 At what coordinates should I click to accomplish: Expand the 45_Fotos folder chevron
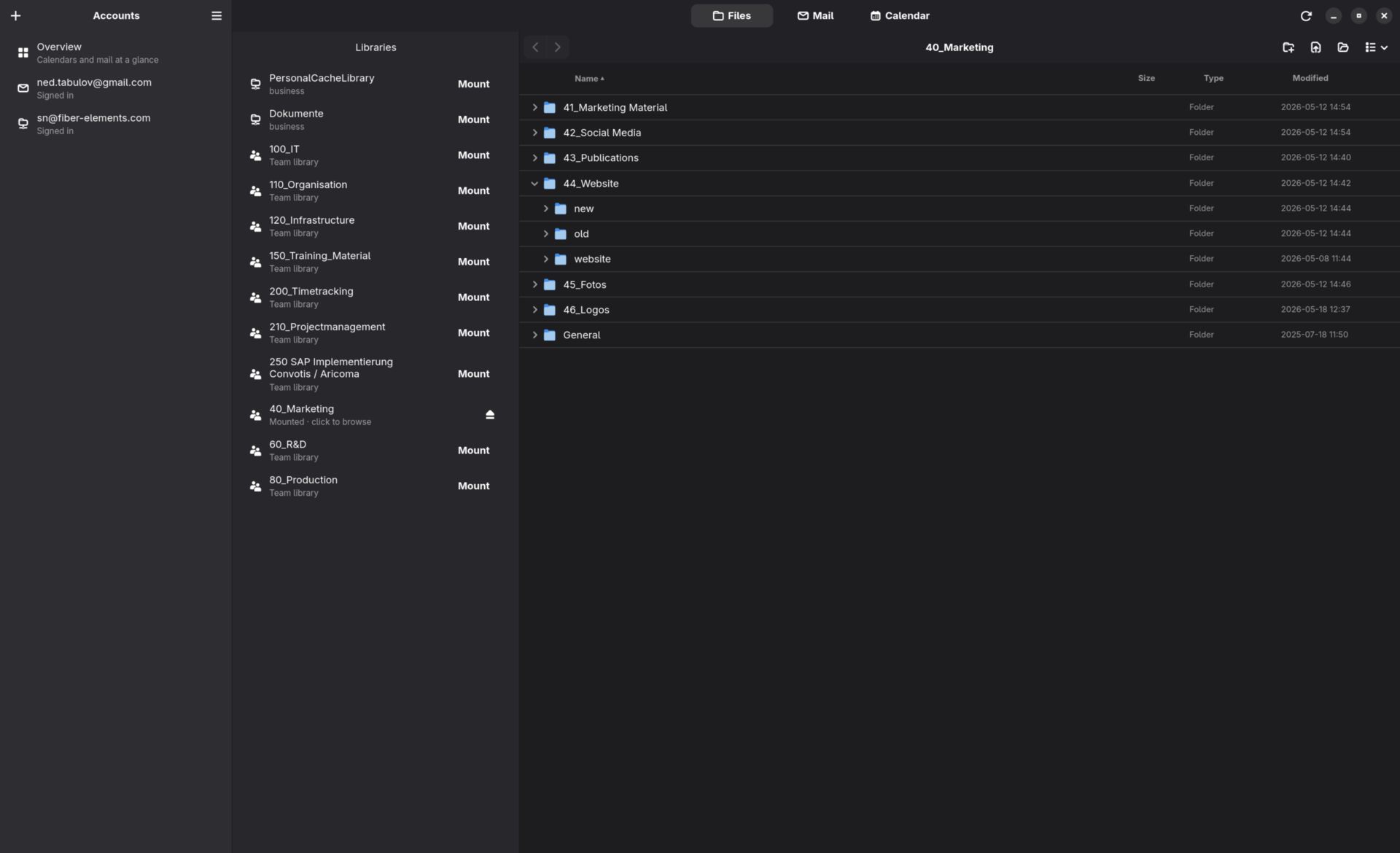pyautogui.click(x=534, y=285)
